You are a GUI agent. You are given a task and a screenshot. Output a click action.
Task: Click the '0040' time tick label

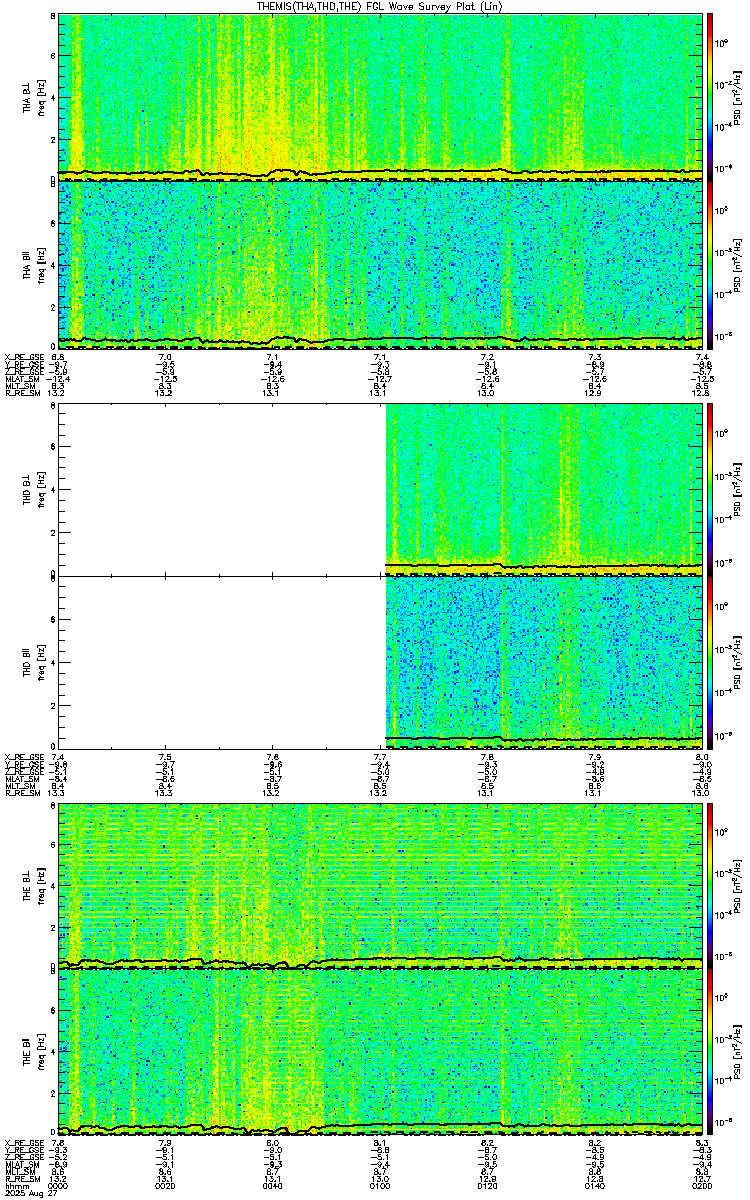pyautogui.click(x=273, y=1187)
